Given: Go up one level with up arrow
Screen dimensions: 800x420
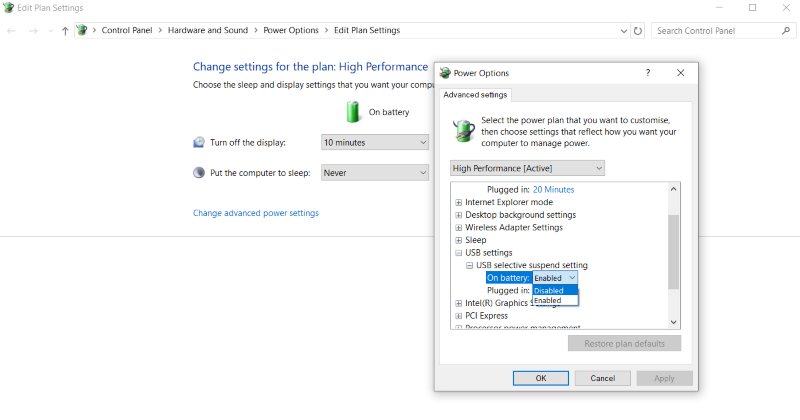Looking at the screenshot, I should (65, 31).
